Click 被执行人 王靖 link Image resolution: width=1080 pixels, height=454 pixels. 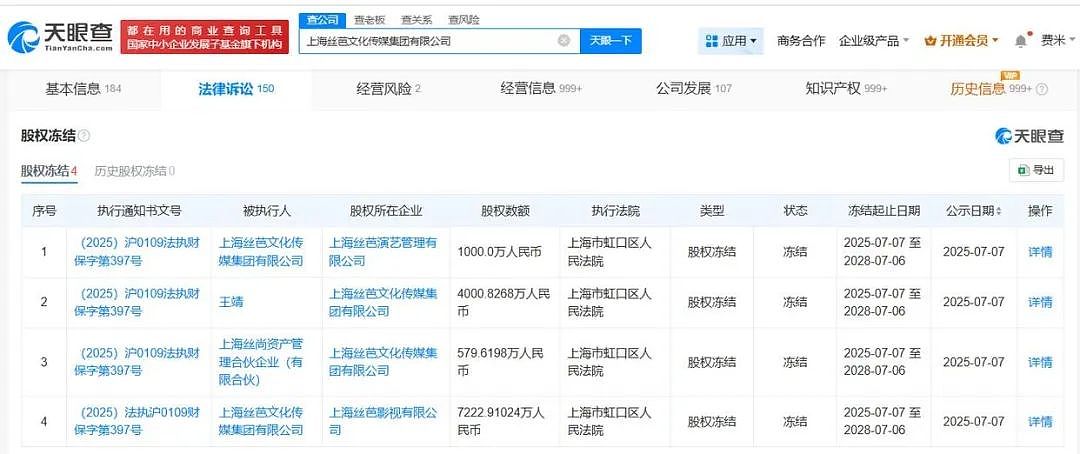231,302
